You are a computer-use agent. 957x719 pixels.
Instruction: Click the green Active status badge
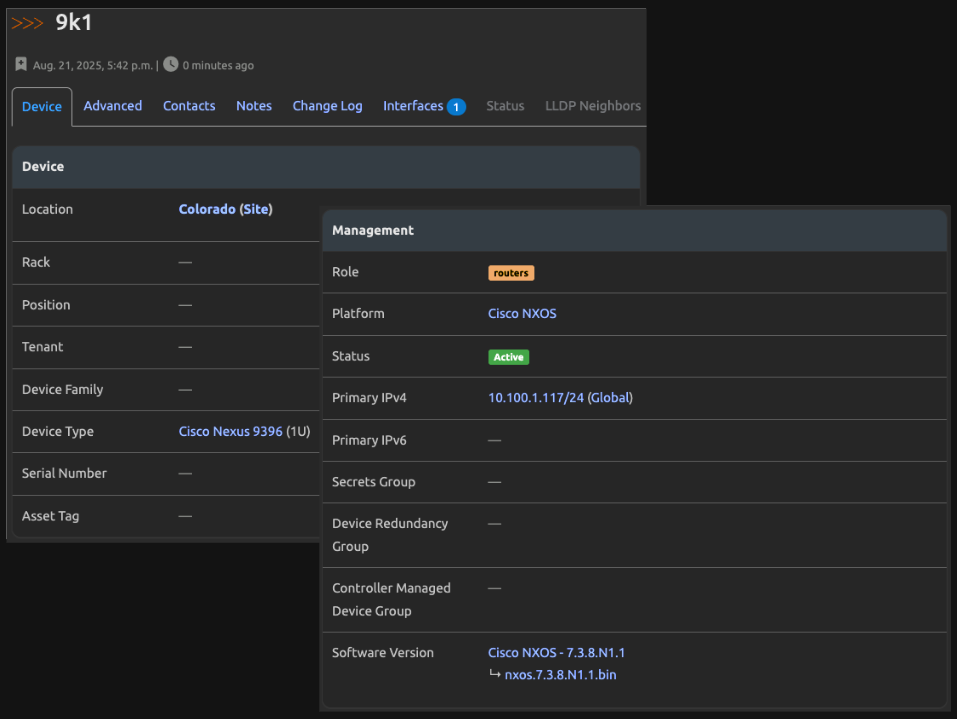508,356
